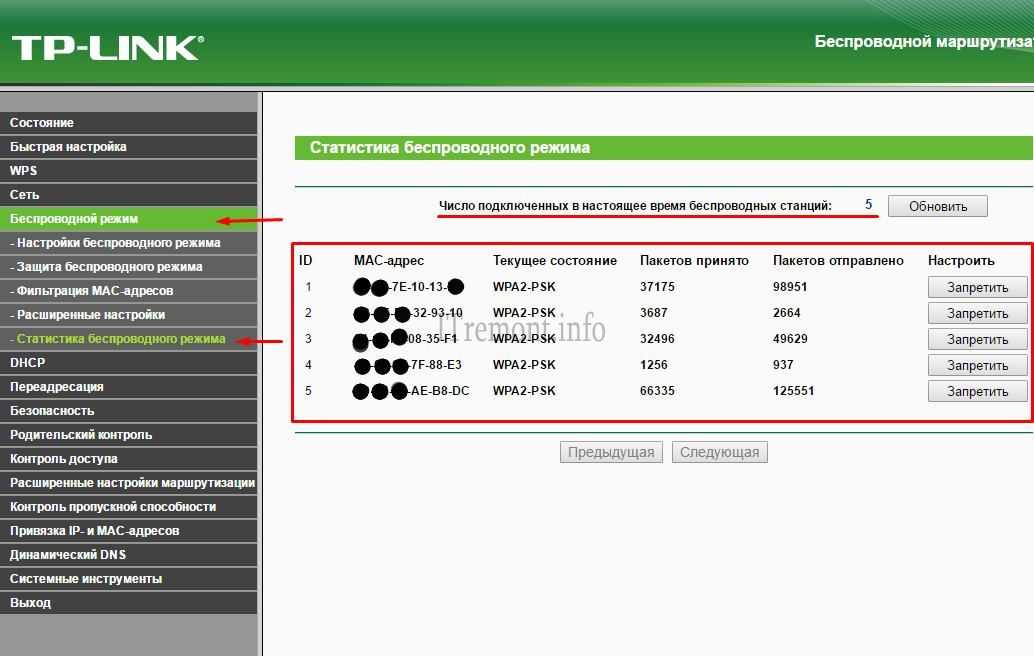Click the TP-LINK logo

pyautogui.click(x=107, y=47)
